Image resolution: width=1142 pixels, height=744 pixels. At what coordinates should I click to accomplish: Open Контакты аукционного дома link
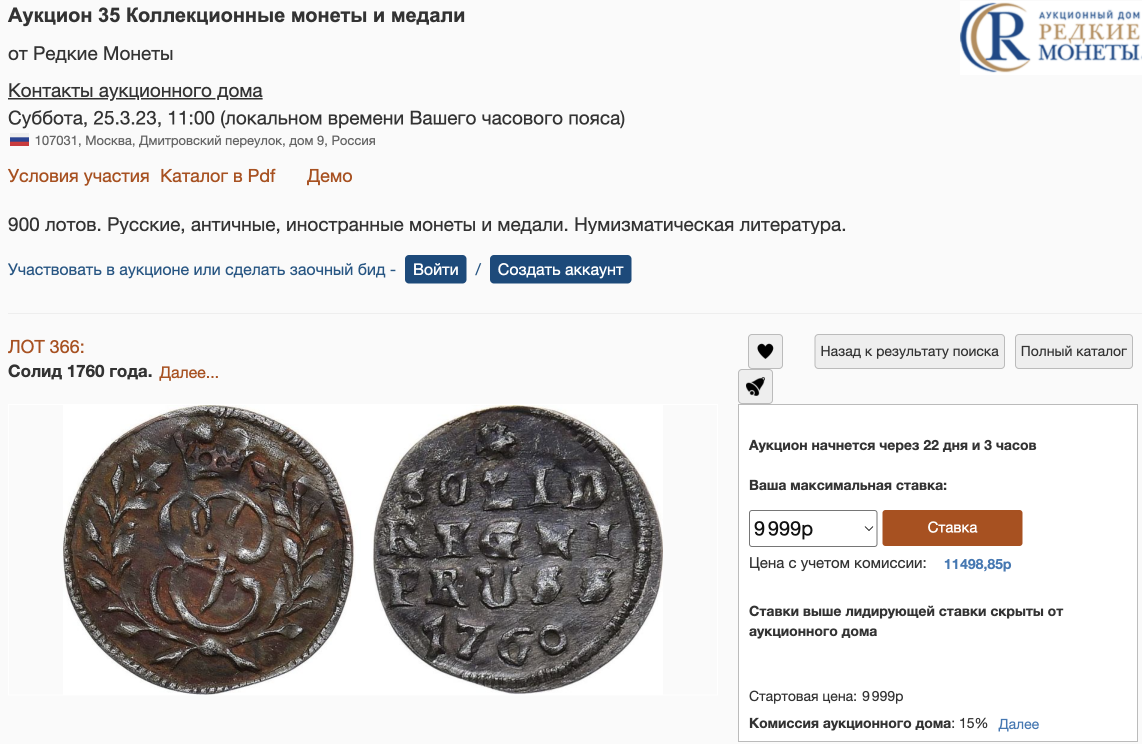(x=135, y=91)
